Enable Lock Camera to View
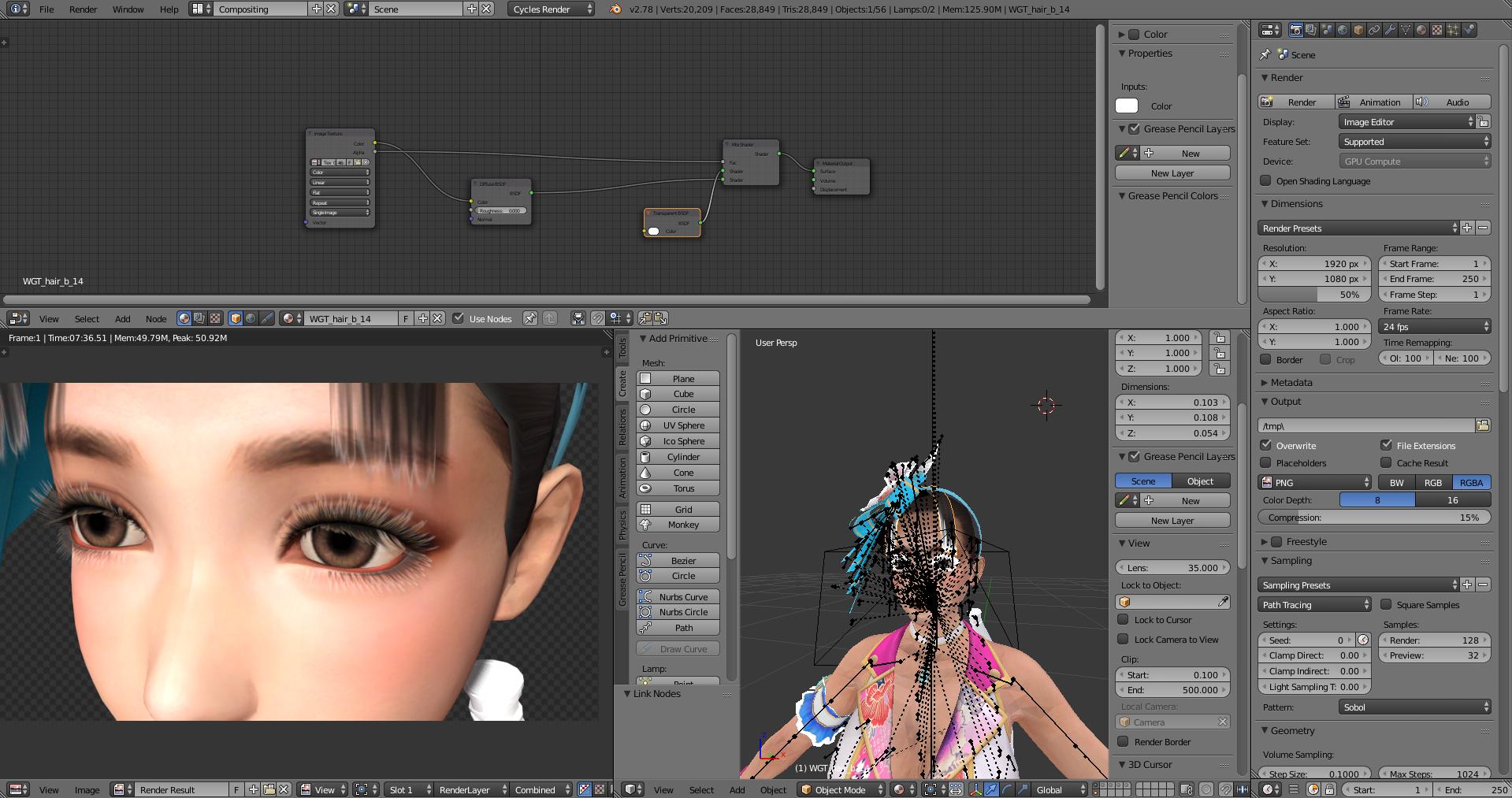The width and height of the screenshot is (1512, 798). pyautogui.click(x=1124, y=639)
